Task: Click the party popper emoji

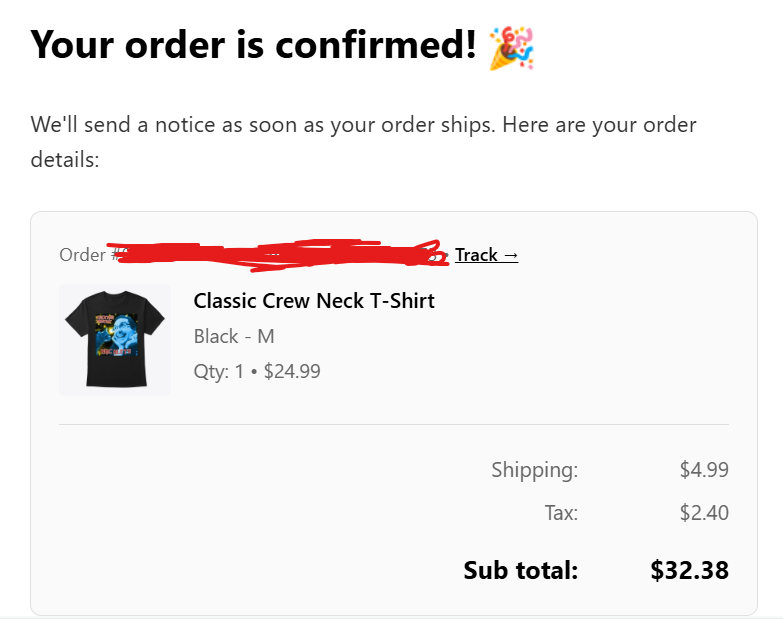Action: point(512,47)
